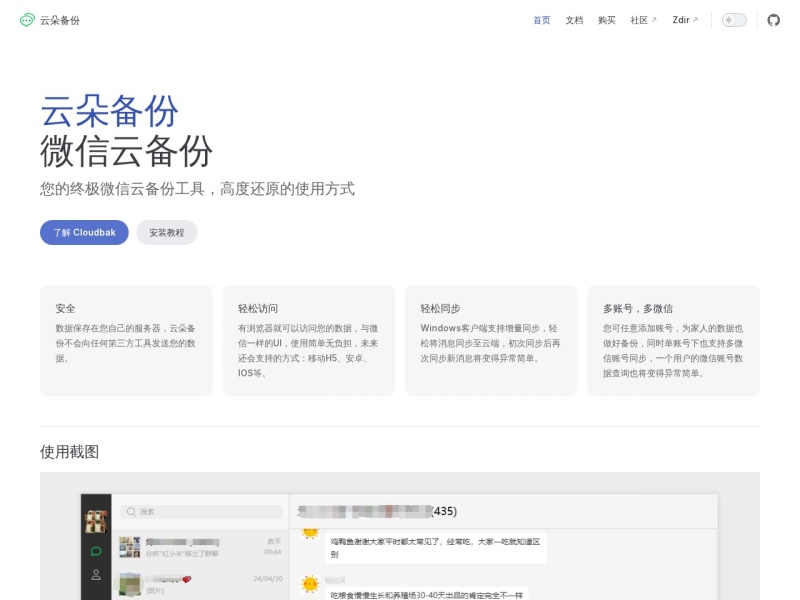
Task: Click the chat row timed 09:44
Action: 200,547
